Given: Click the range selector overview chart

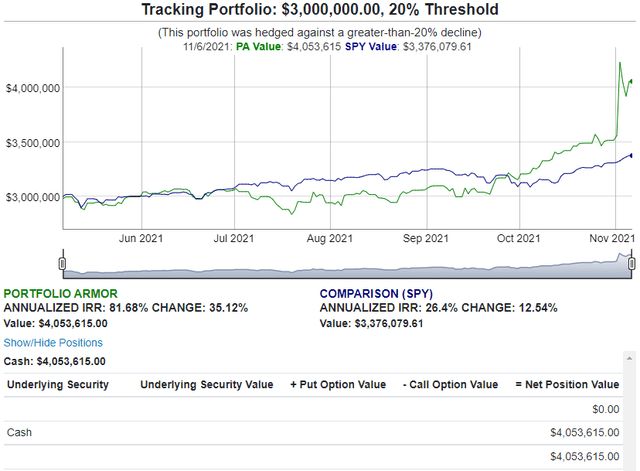Looking at the screenshot, I should click(347, 265).
